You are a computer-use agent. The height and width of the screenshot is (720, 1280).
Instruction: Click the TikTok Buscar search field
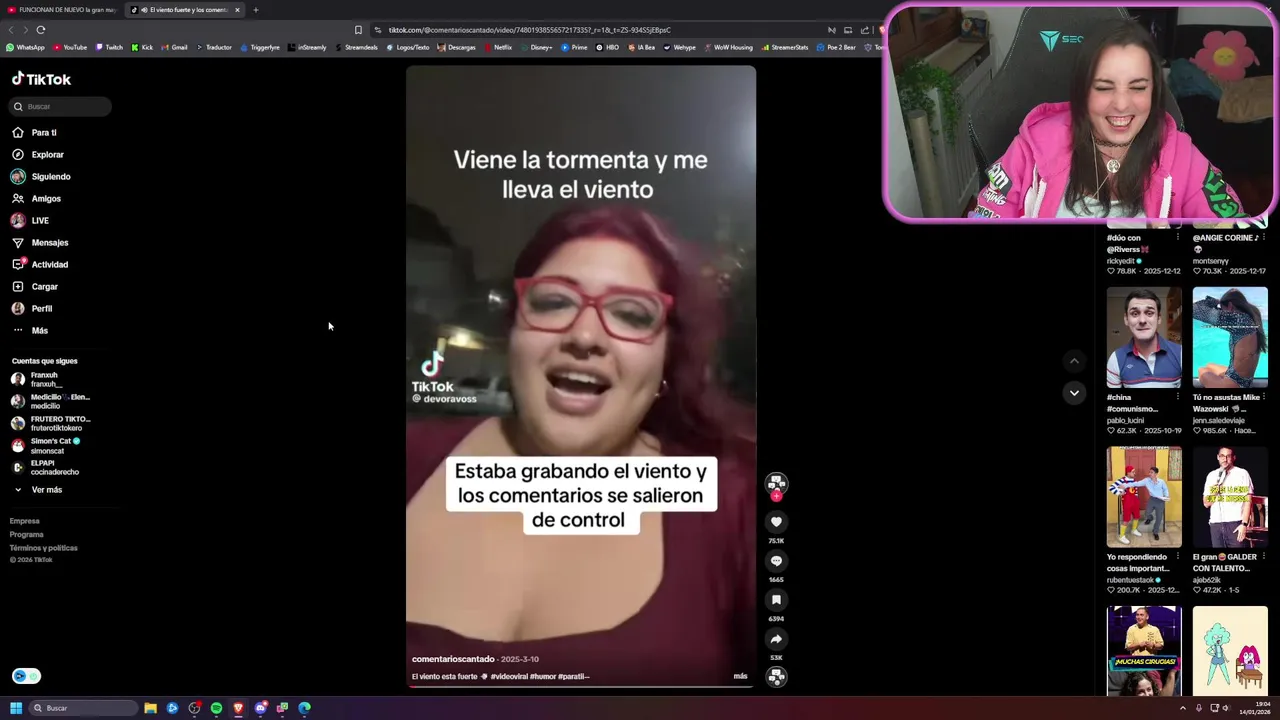(62, 106)
